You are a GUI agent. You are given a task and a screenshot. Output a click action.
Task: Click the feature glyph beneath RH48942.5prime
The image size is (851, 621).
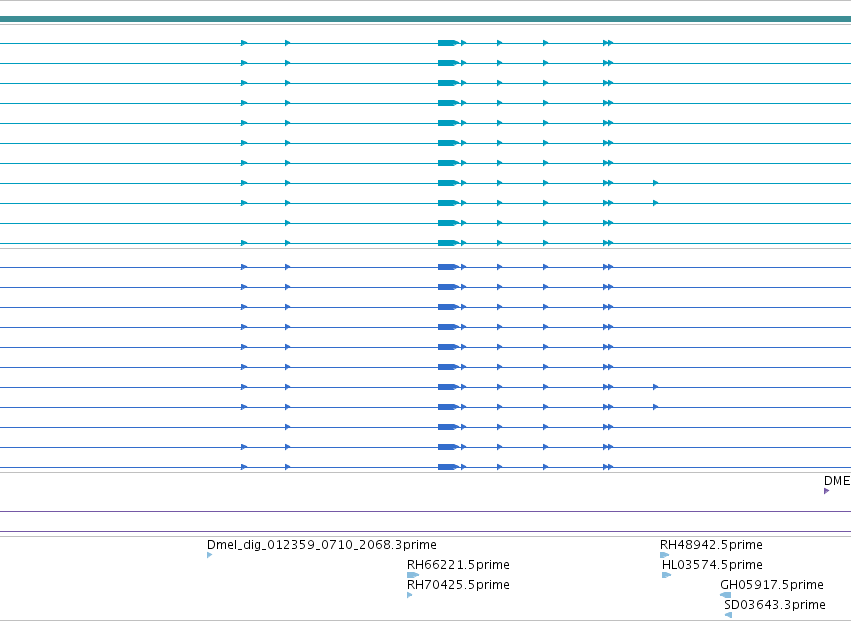coord(665,555)
